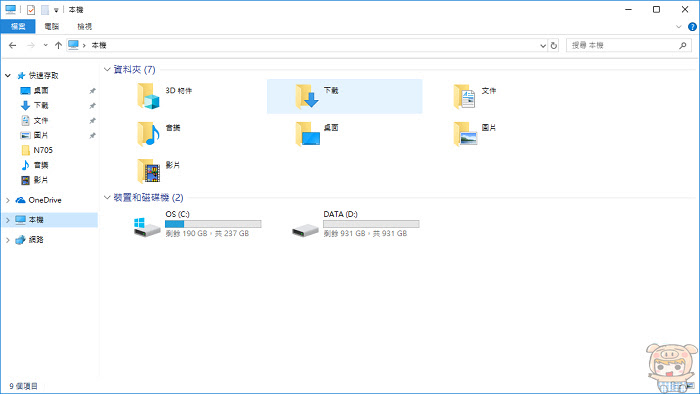This screenshot has height=394, width=700.
Task: Select 桌面 in Quick Access sidebar
Action: [x=41, y=91]
